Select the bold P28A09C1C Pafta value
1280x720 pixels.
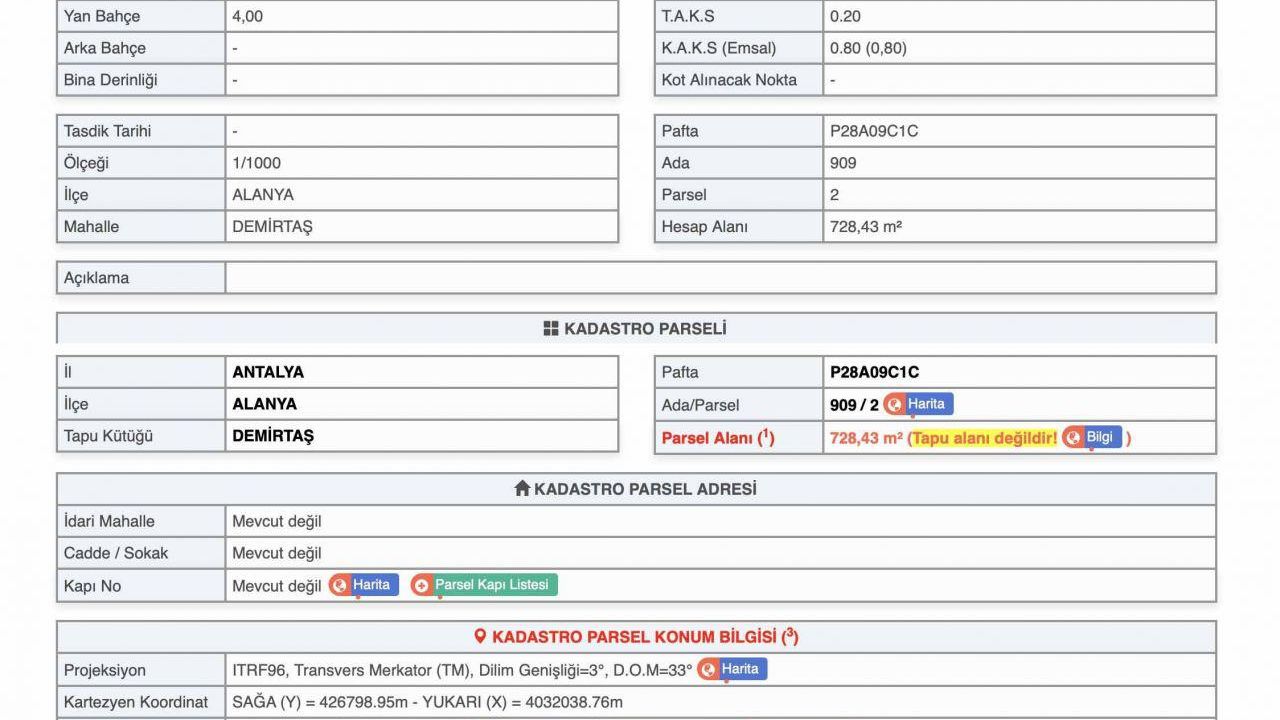(874, 372)
